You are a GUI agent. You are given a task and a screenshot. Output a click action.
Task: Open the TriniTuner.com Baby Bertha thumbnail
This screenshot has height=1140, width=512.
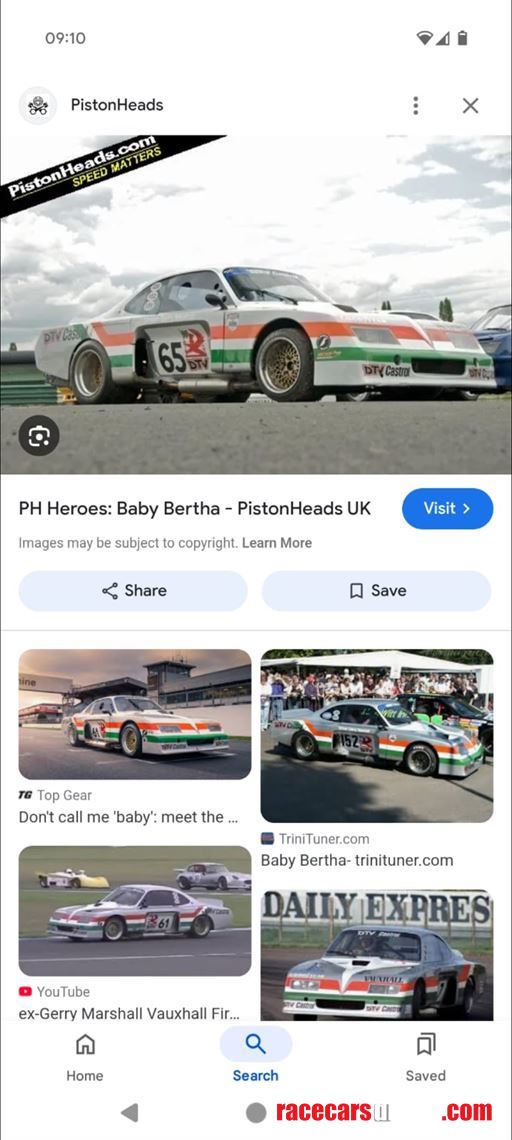pyautogui.click(x=377, y=736)
